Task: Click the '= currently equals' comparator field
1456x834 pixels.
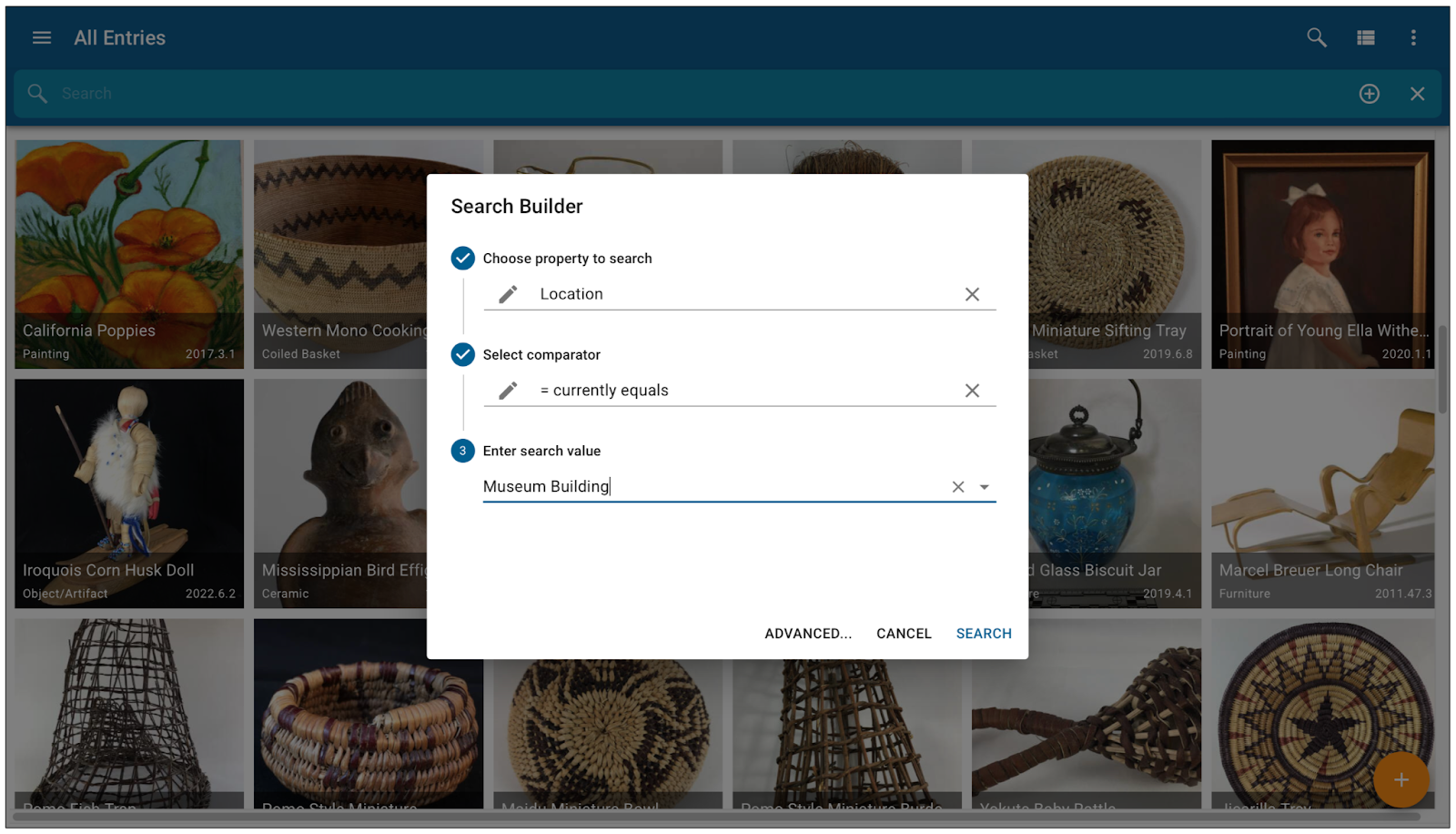Action: (740, 391)
